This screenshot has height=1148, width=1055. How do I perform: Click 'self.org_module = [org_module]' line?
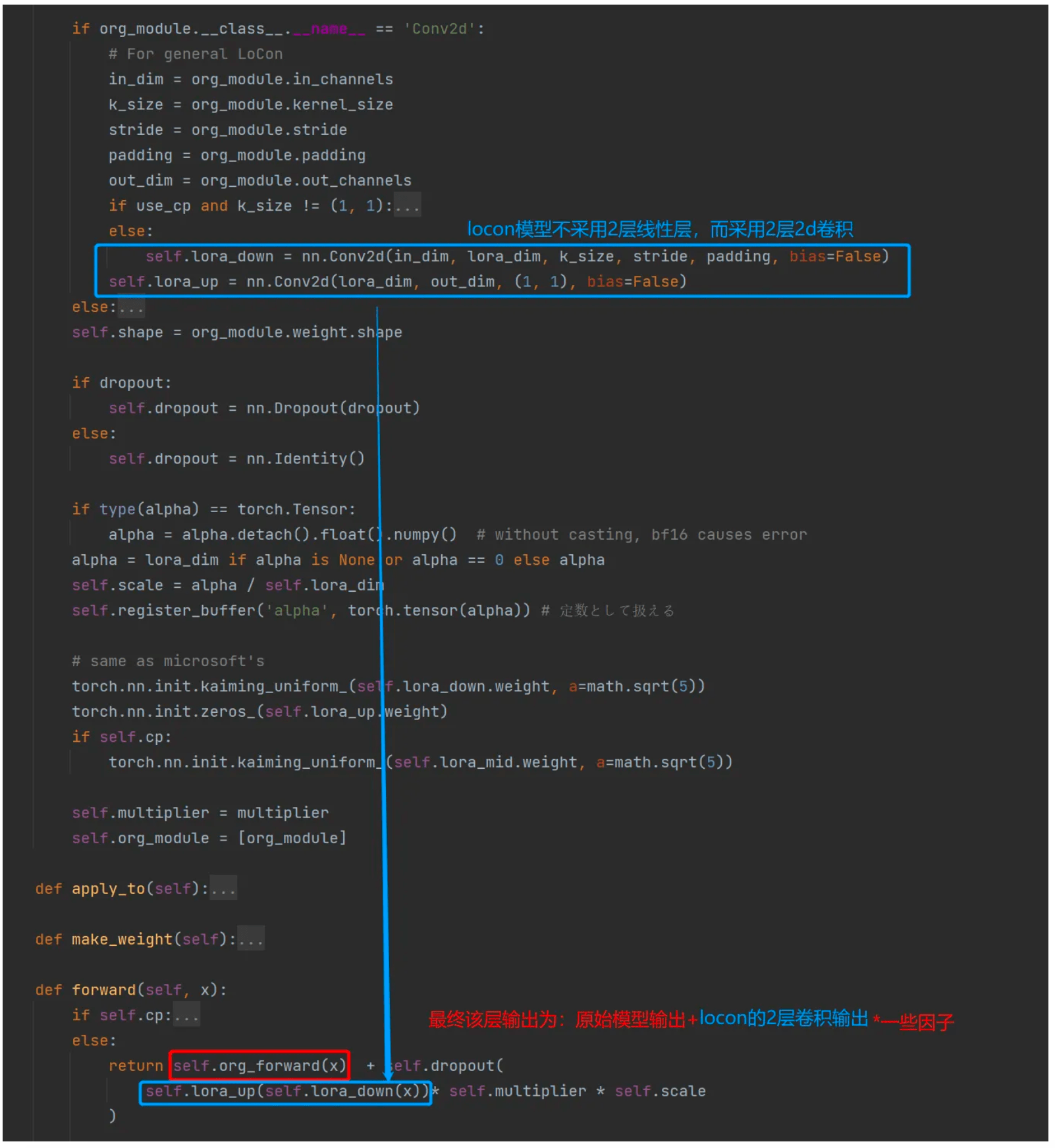coord(209,838)
